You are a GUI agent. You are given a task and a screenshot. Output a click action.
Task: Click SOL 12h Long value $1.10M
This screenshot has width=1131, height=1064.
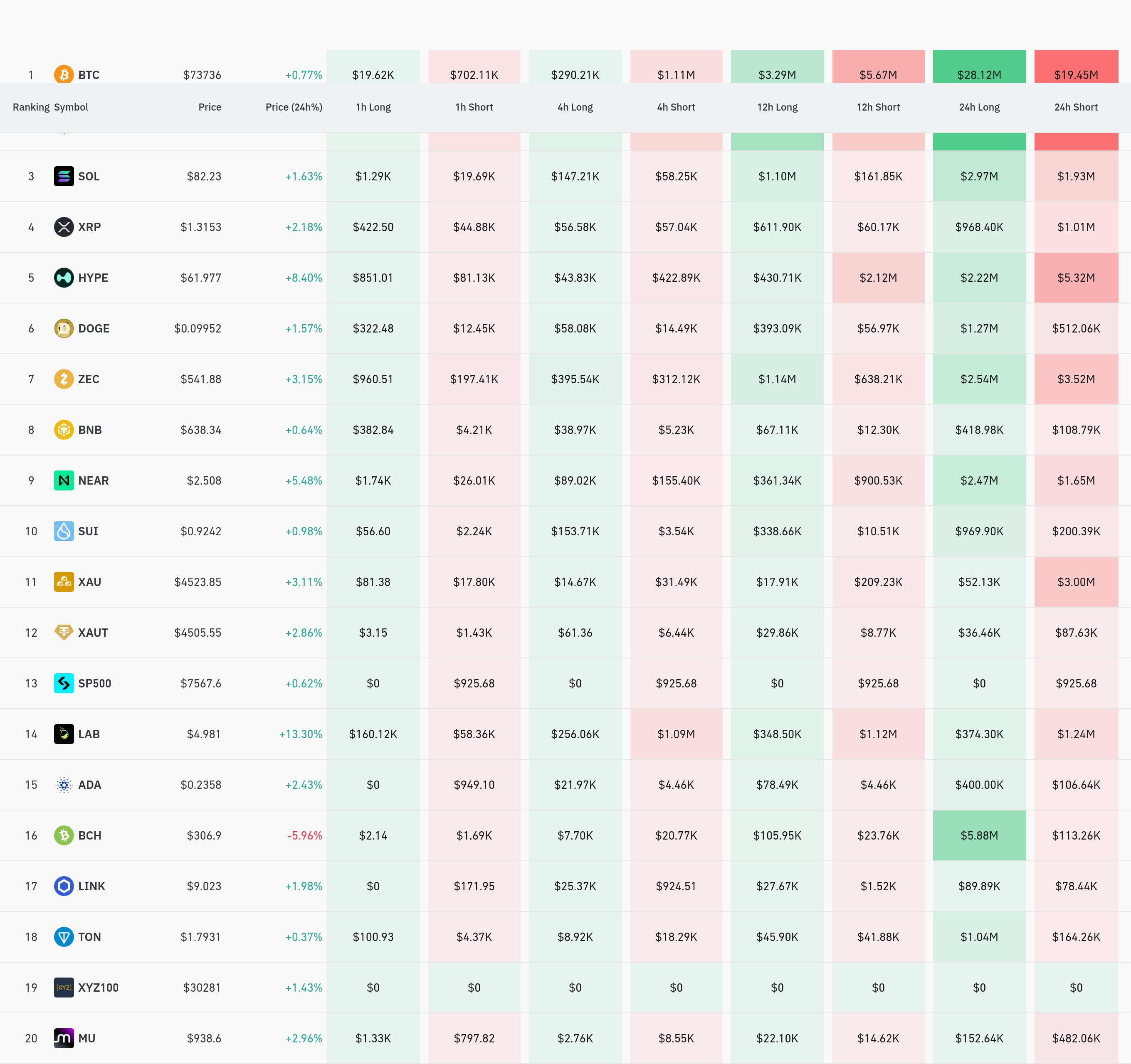point(777,176)
